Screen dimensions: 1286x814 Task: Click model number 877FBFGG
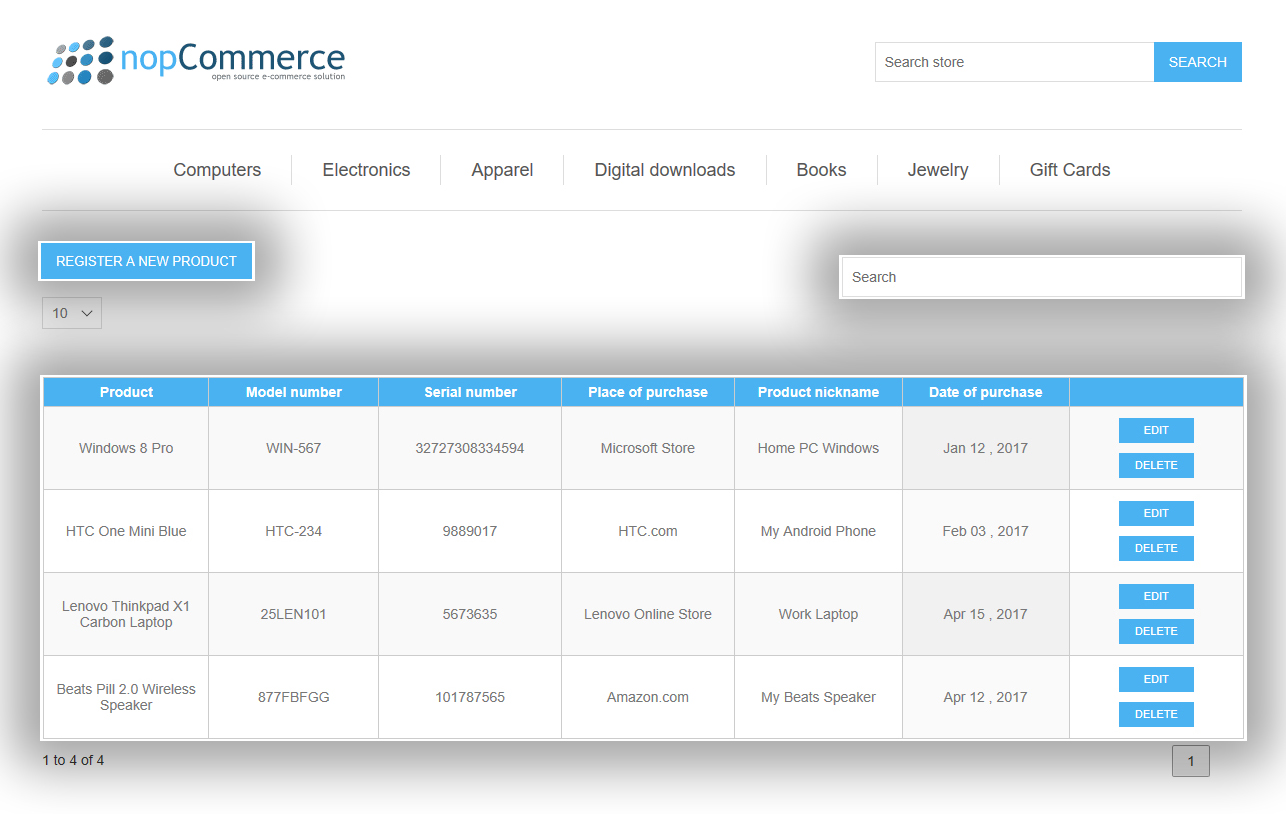pos(294,697)
